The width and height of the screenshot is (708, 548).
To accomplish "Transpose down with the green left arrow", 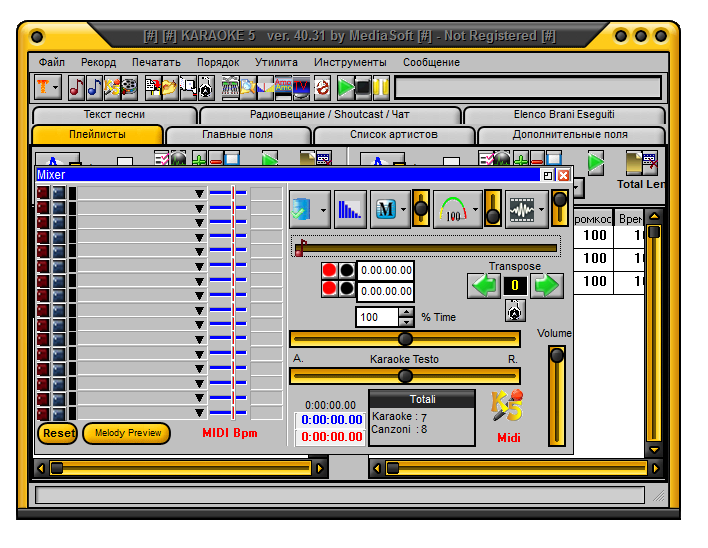I will coord(484,286).
